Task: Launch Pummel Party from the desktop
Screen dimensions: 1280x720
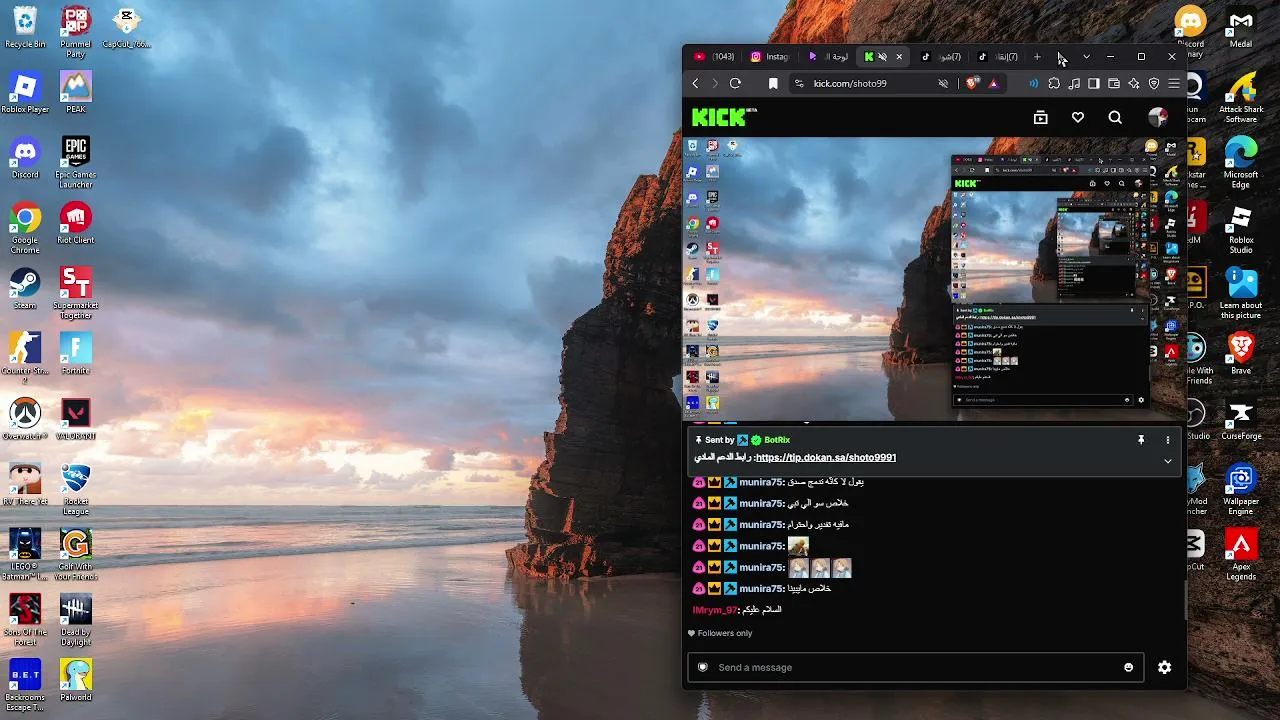Action: pyautogui.click(x=76, y=32)
